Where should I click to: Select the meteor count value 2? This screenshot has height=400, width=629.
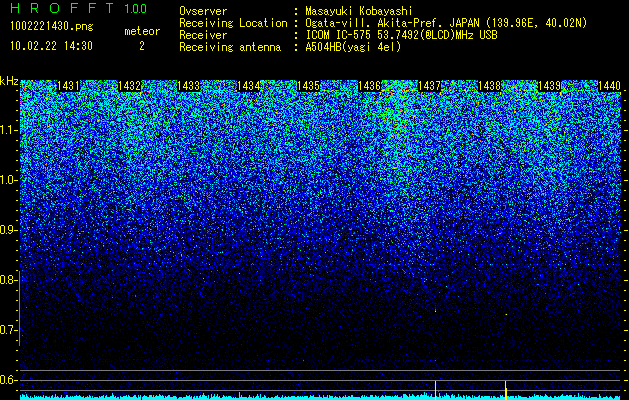[142, 46]
